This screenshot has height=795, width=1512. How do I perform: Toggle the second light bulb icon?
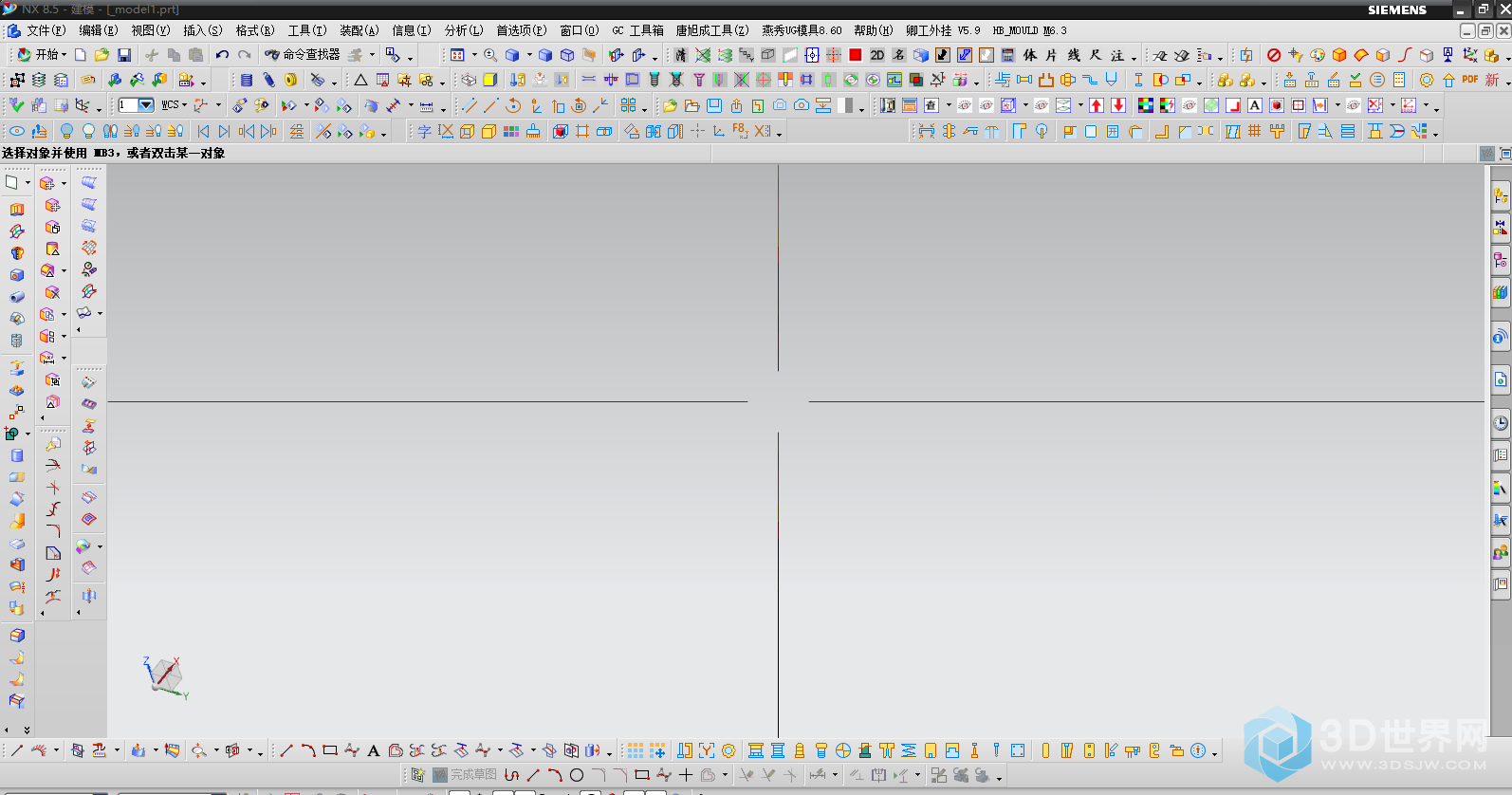click(x=88, y=131)
